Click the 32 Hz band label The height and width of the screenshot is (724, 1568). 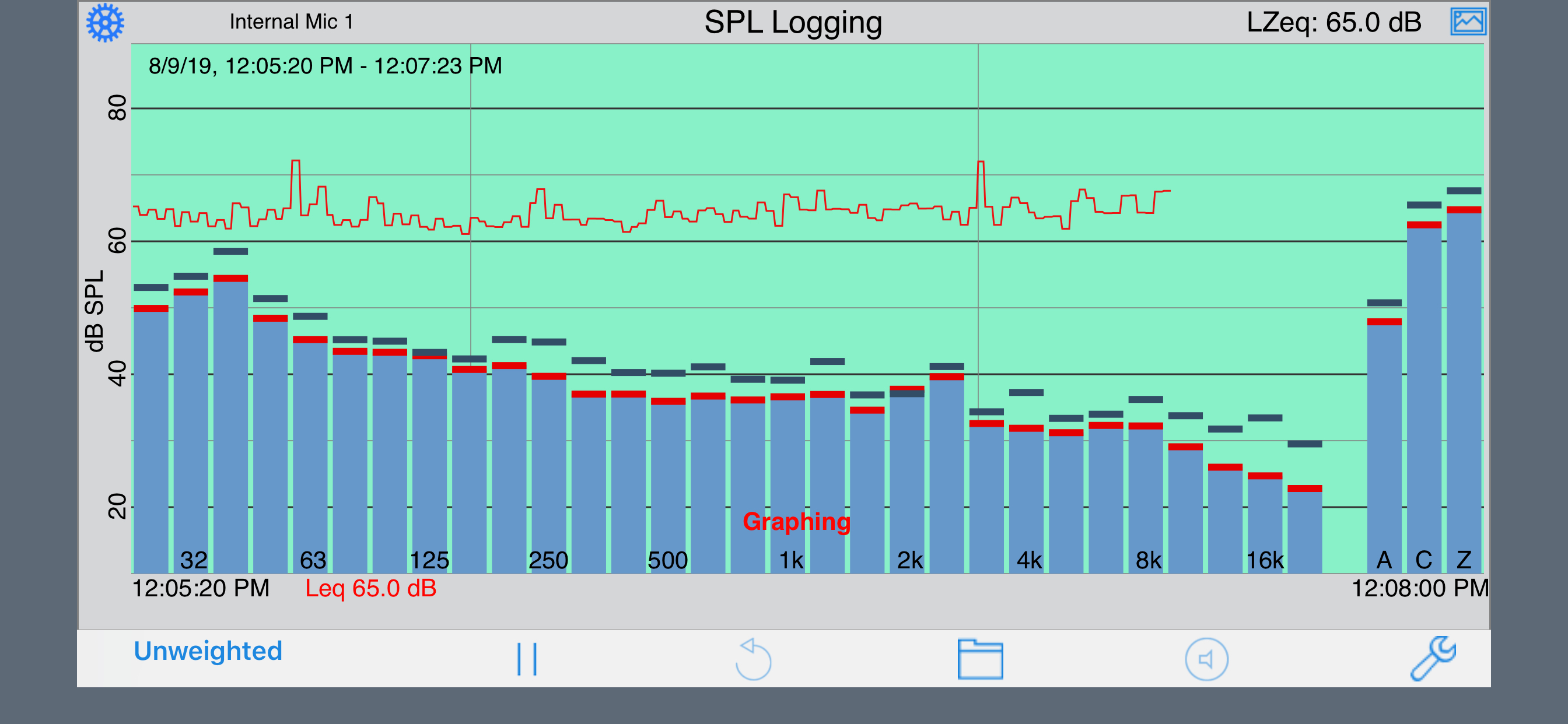tap(194, 560)
